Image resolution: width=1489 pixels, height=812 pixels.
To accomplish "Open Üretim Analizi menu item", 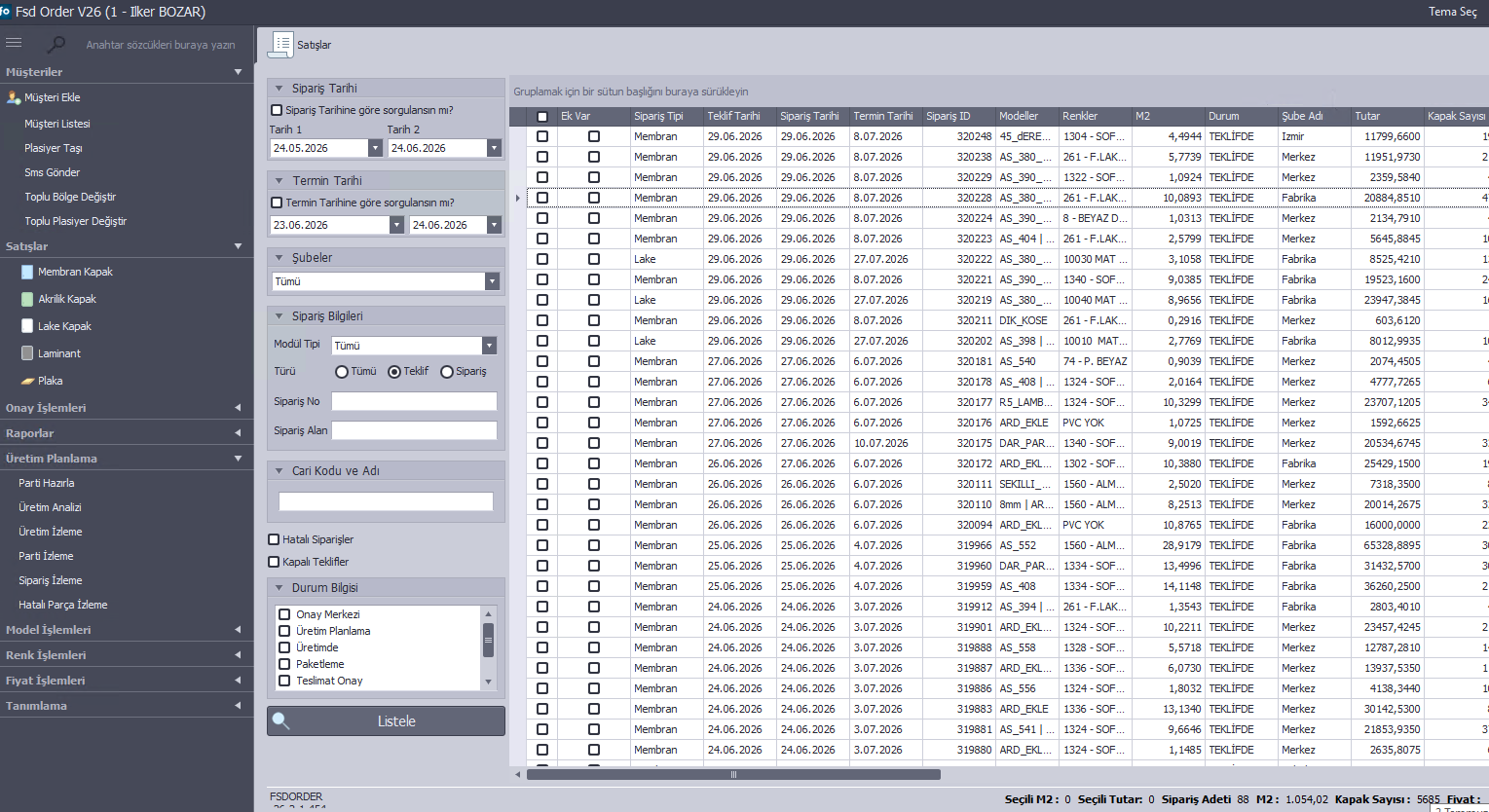I will 51,507.
